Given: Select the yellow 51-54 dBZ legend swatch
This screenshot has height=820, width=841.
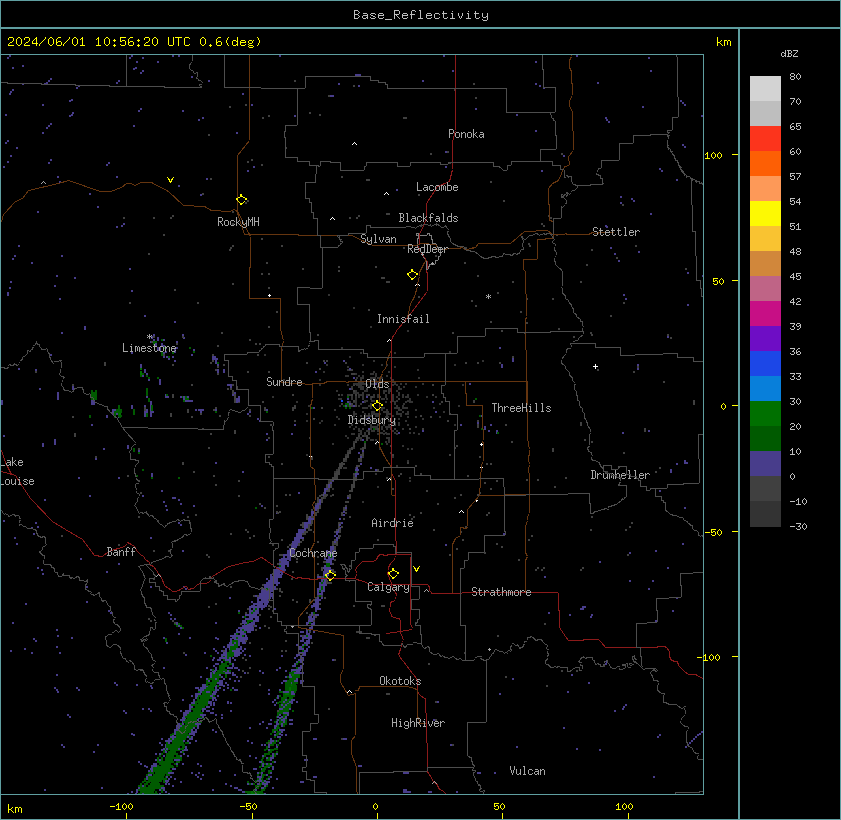Looking at the screenshot, I should (765, 214).
